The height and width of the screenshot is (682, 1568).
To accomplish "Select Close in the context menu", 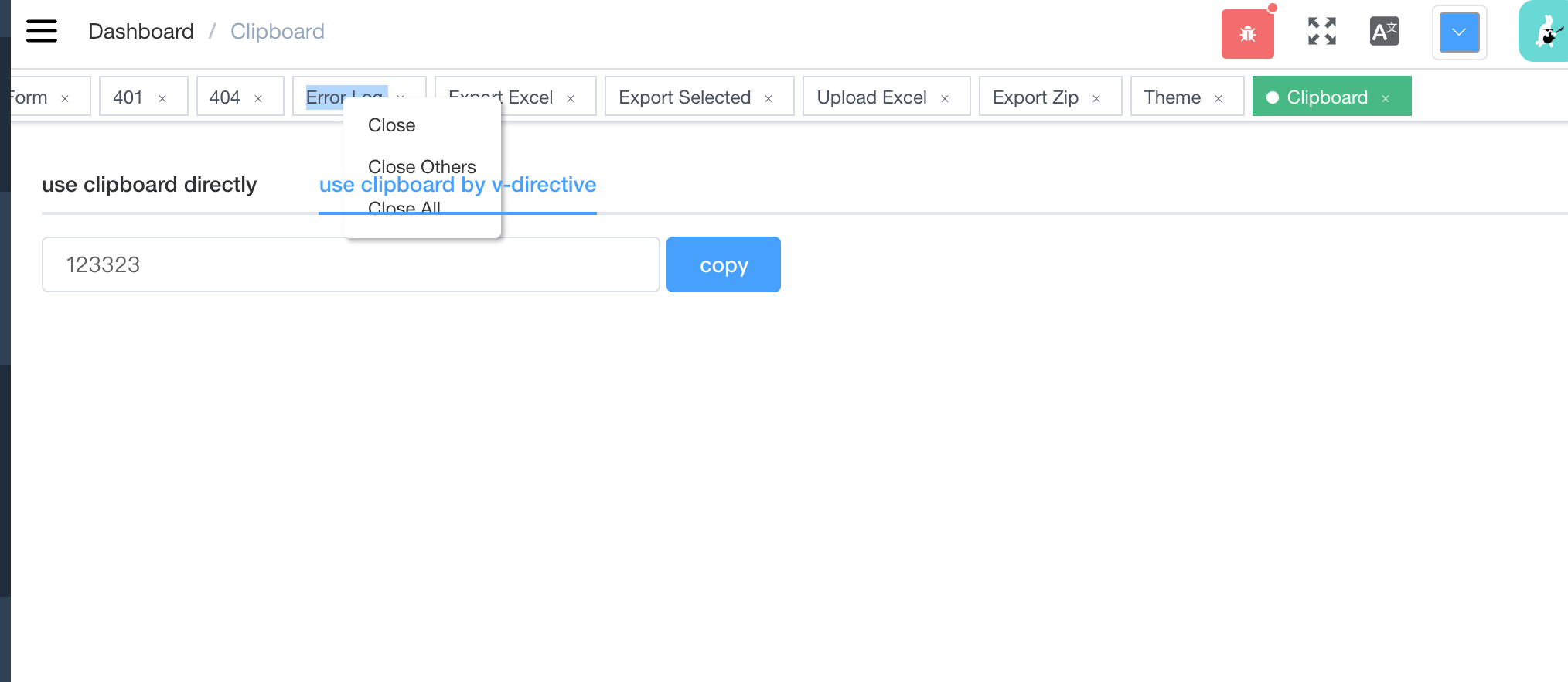I will pos(391,124).
